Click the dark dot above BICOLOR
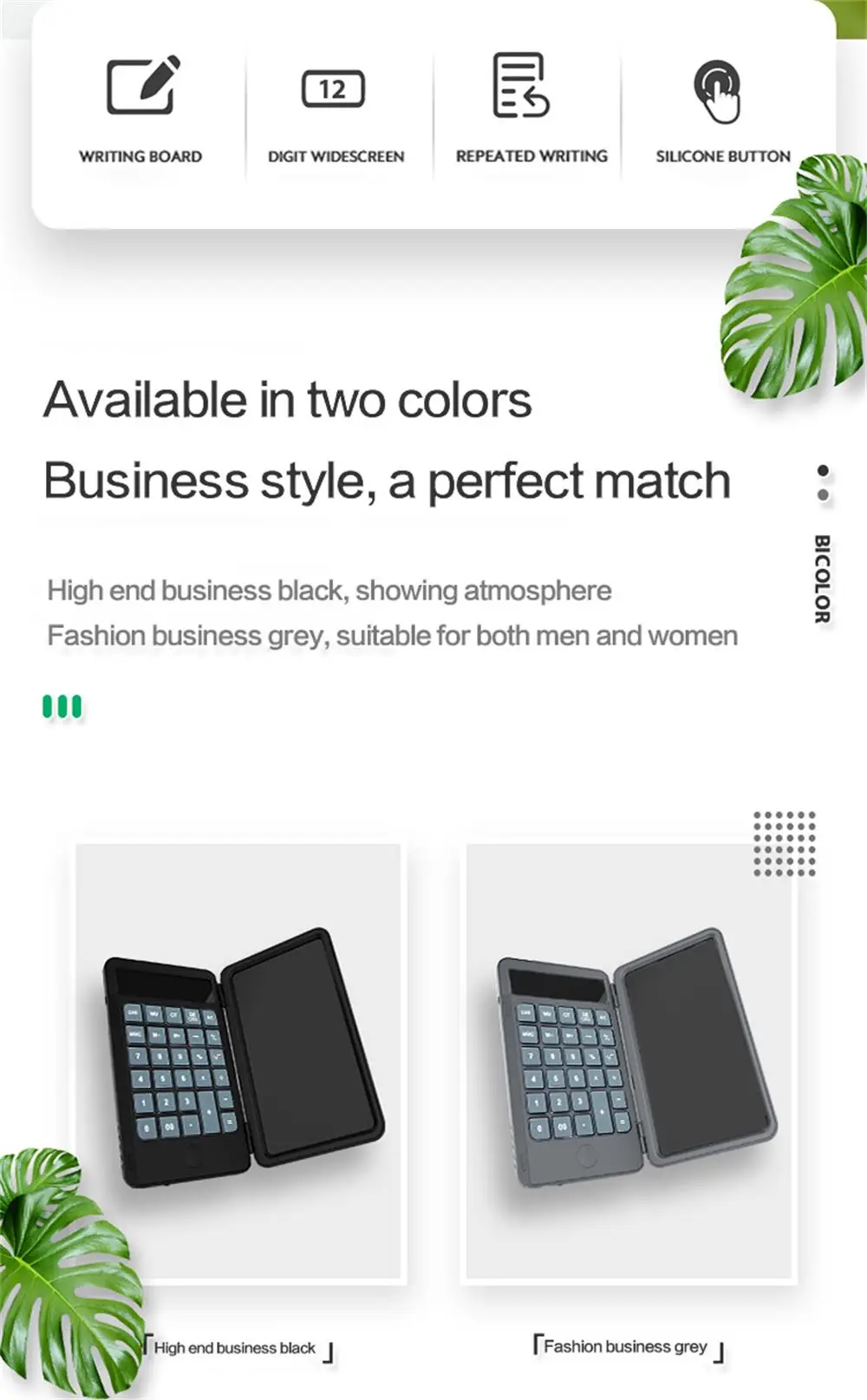867x1400 pixels. point(823,470)
